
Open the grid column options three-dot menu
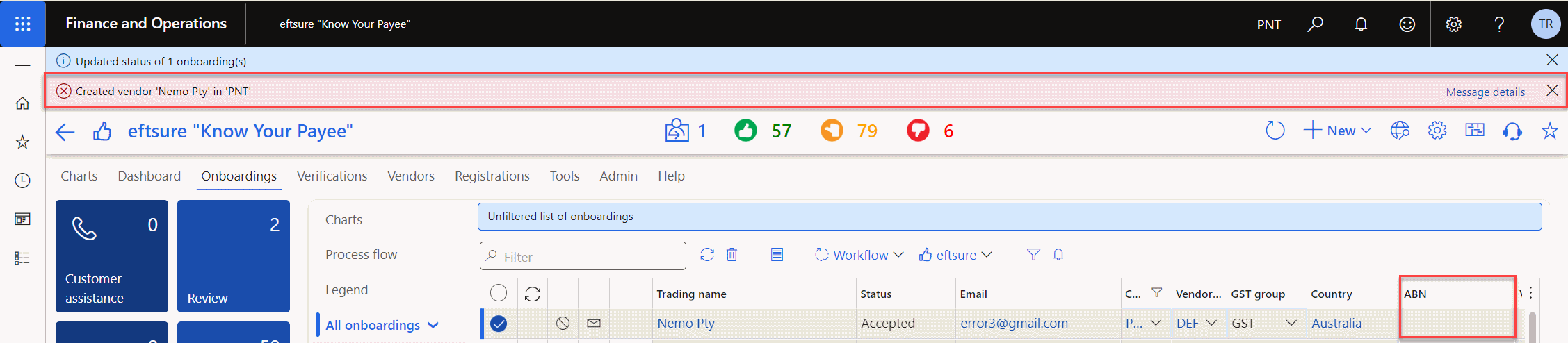[1530, 293]
